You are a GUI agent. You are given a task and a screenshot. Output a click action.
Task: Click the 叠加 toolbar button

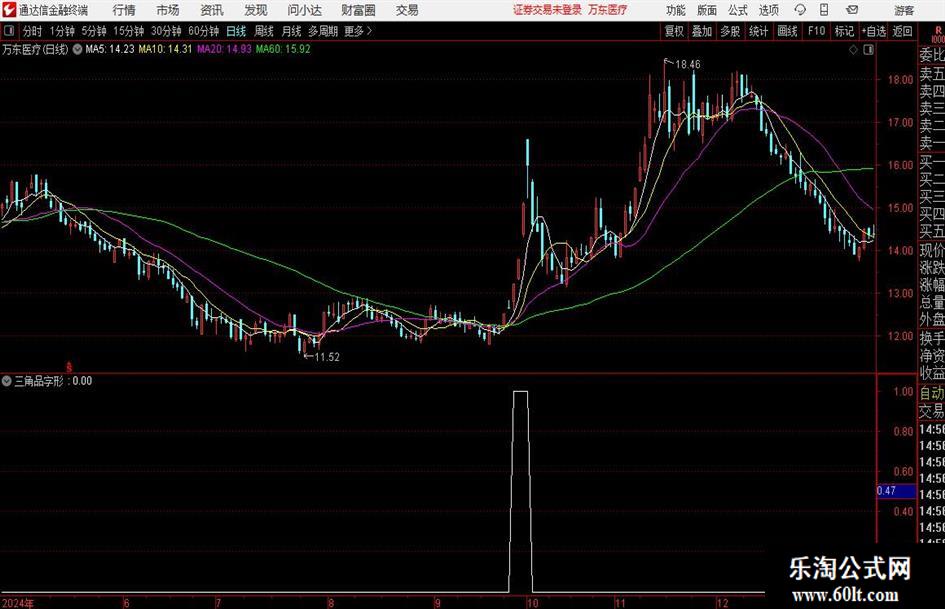(x=702, y=31)
